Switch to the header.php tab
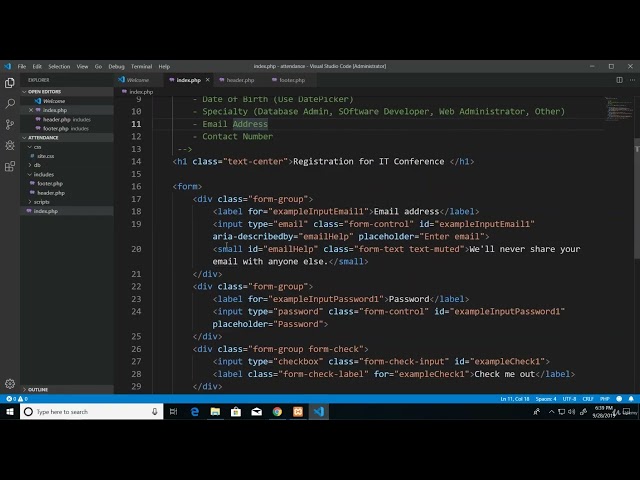 240,80
